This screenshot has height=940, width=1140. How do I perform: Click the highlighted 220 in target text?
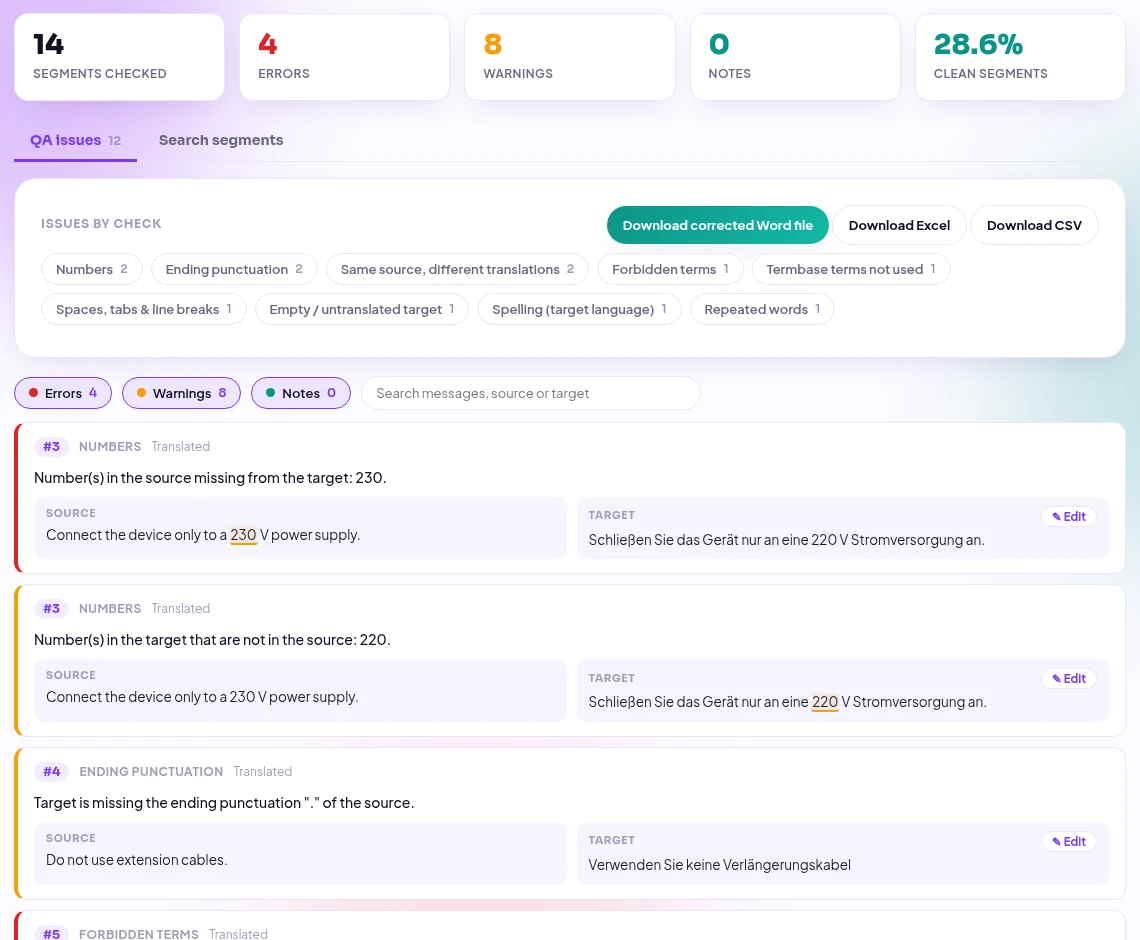coord(824,702)
